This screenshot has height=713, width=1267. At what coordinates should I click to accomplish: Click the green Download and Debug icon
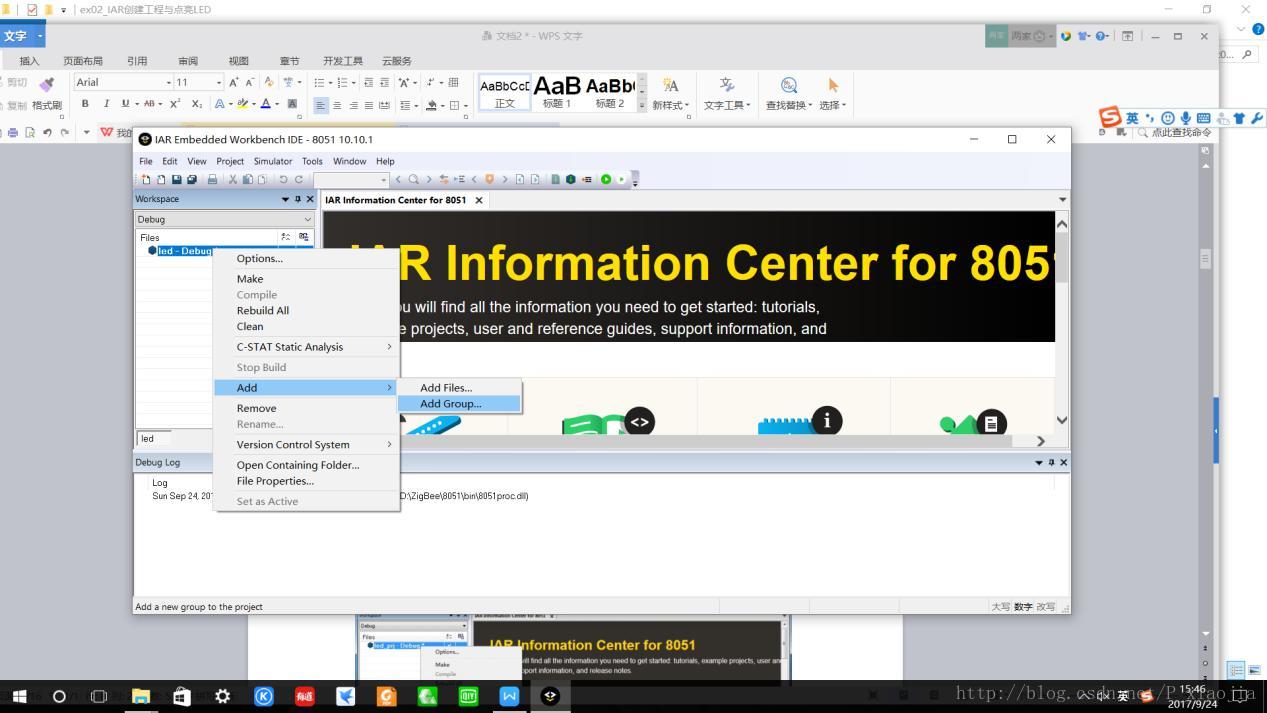[606, 179]
